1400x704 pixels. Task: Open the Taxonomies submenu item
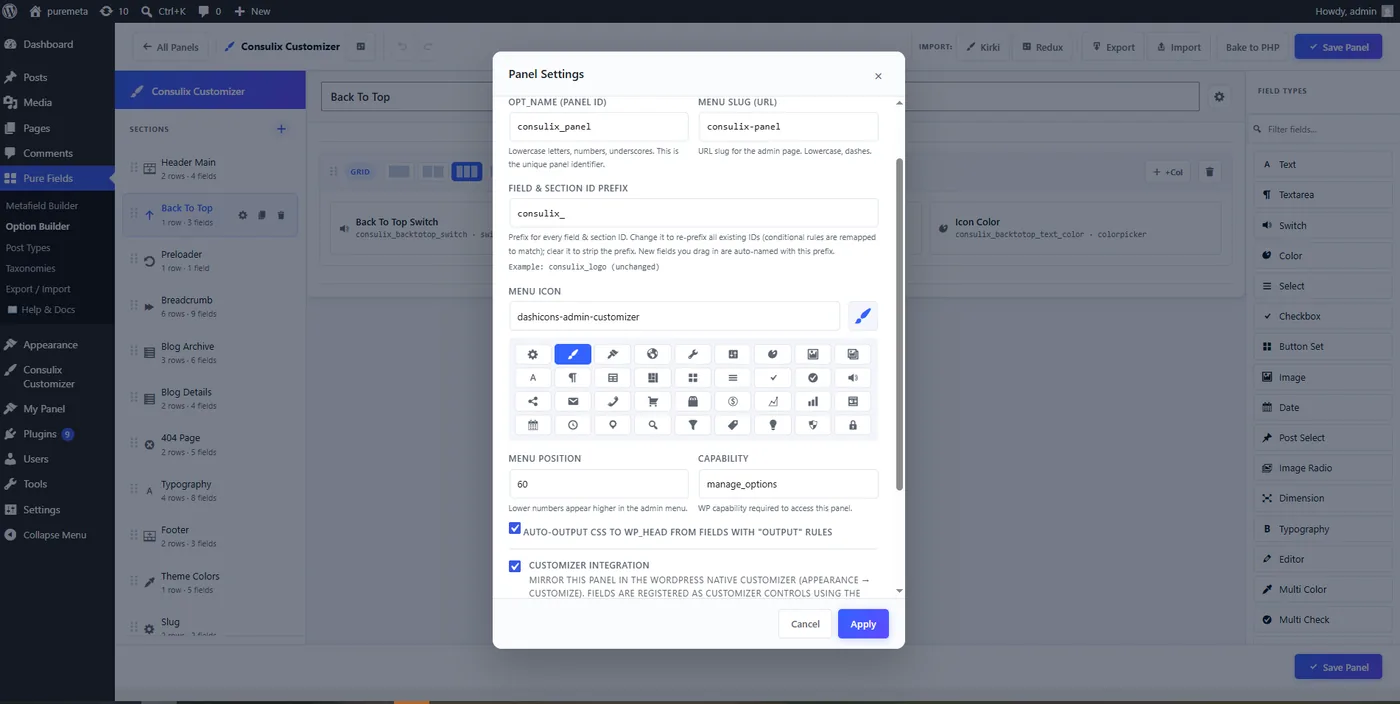pos(30,268)
